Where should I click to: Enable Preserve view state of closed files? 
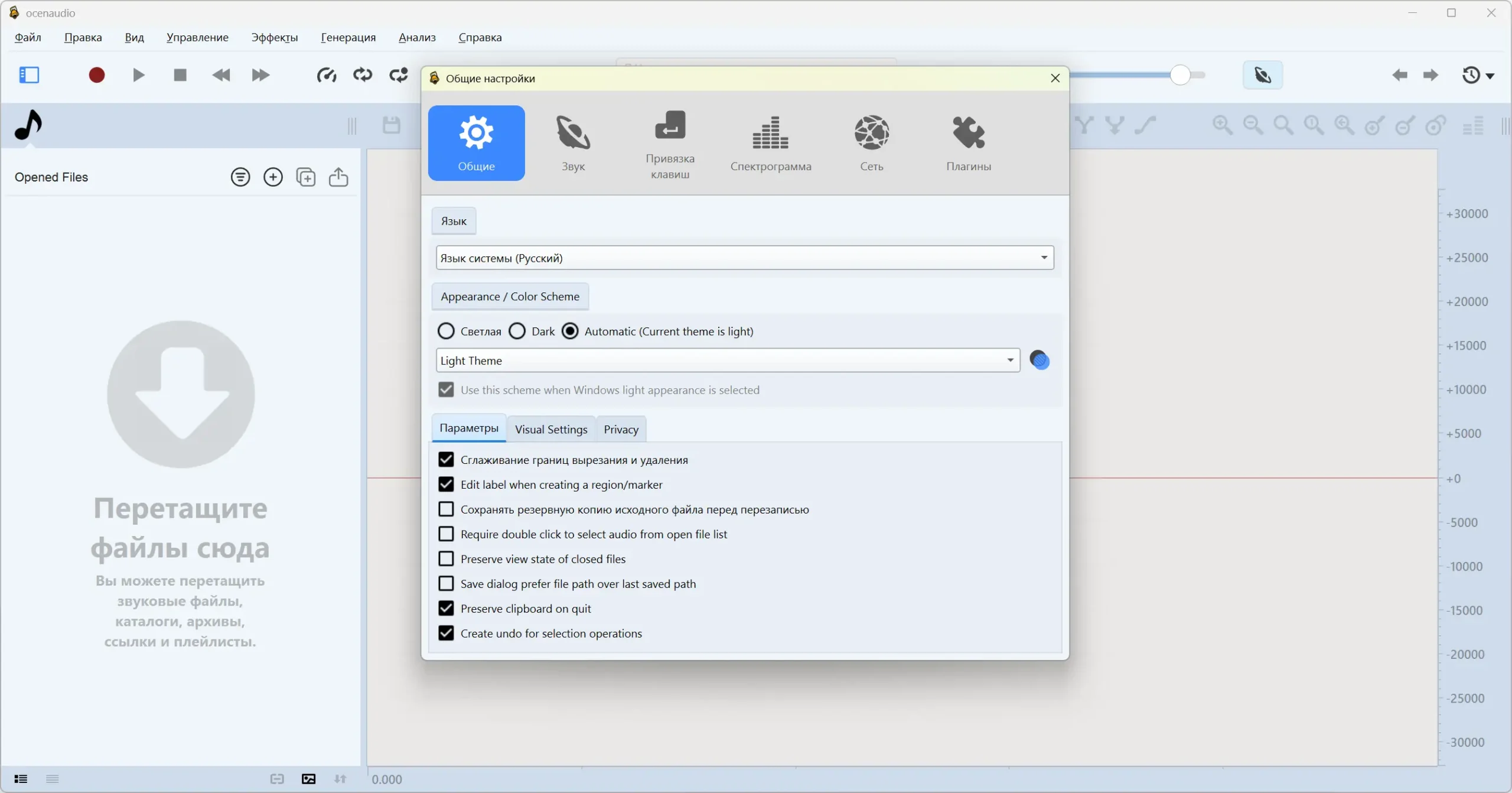pyautogui.click(x=446, y=559)
